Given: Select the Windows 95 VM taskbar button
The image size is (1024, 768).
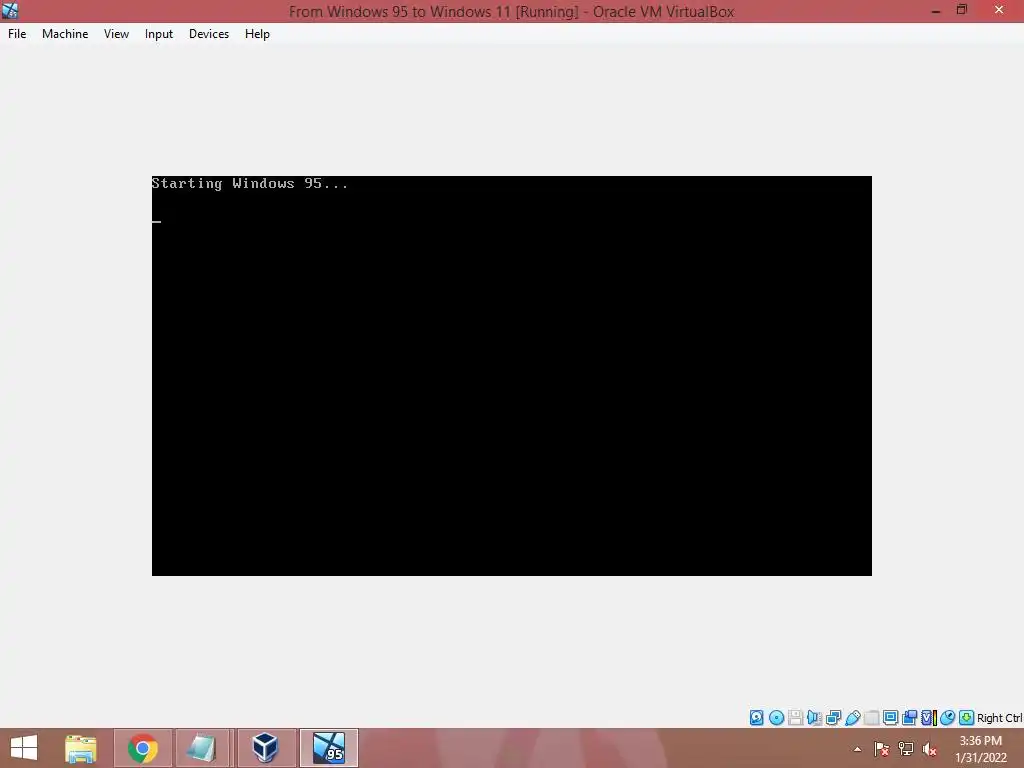Looking at the screenshot, I should [x=328, y=748].
